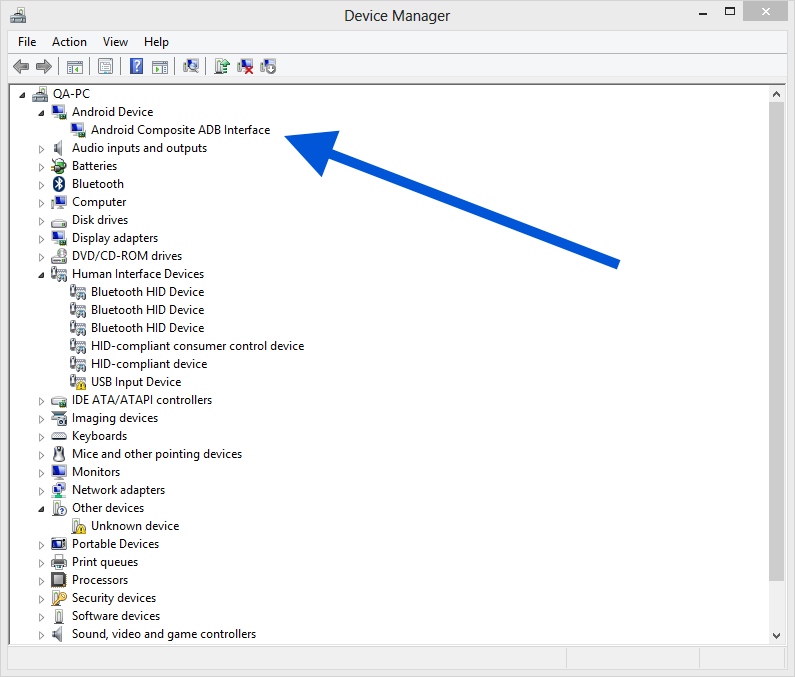Maximize the Device Manager window
The width and height of the screenshot is (795, 677).
coord(730,12)
